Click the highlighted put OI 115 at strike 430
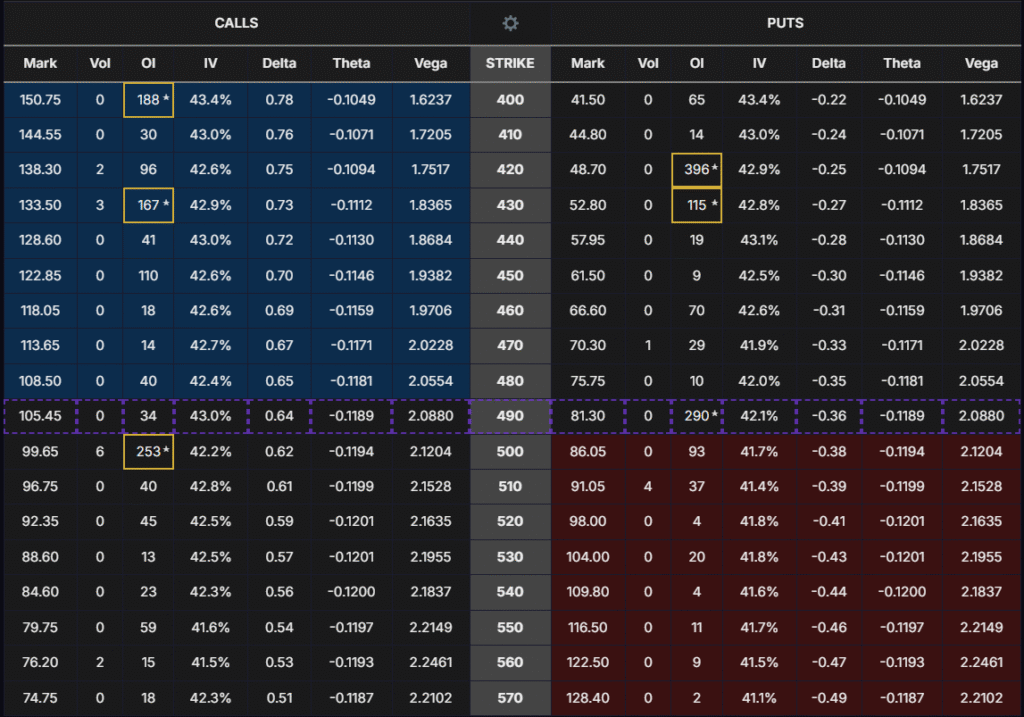The width and height of the screenshot is (1024, 717). 697,205
